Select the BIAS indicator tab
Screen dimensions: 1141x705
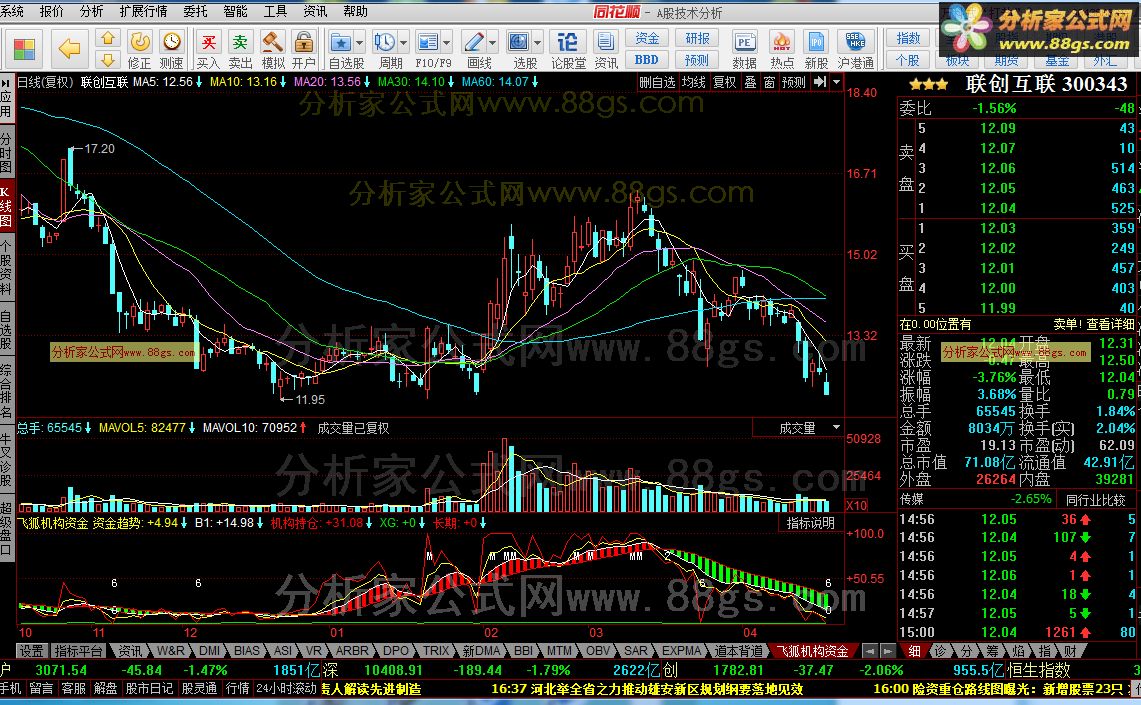pyautogui.click(x=247, y=650)
